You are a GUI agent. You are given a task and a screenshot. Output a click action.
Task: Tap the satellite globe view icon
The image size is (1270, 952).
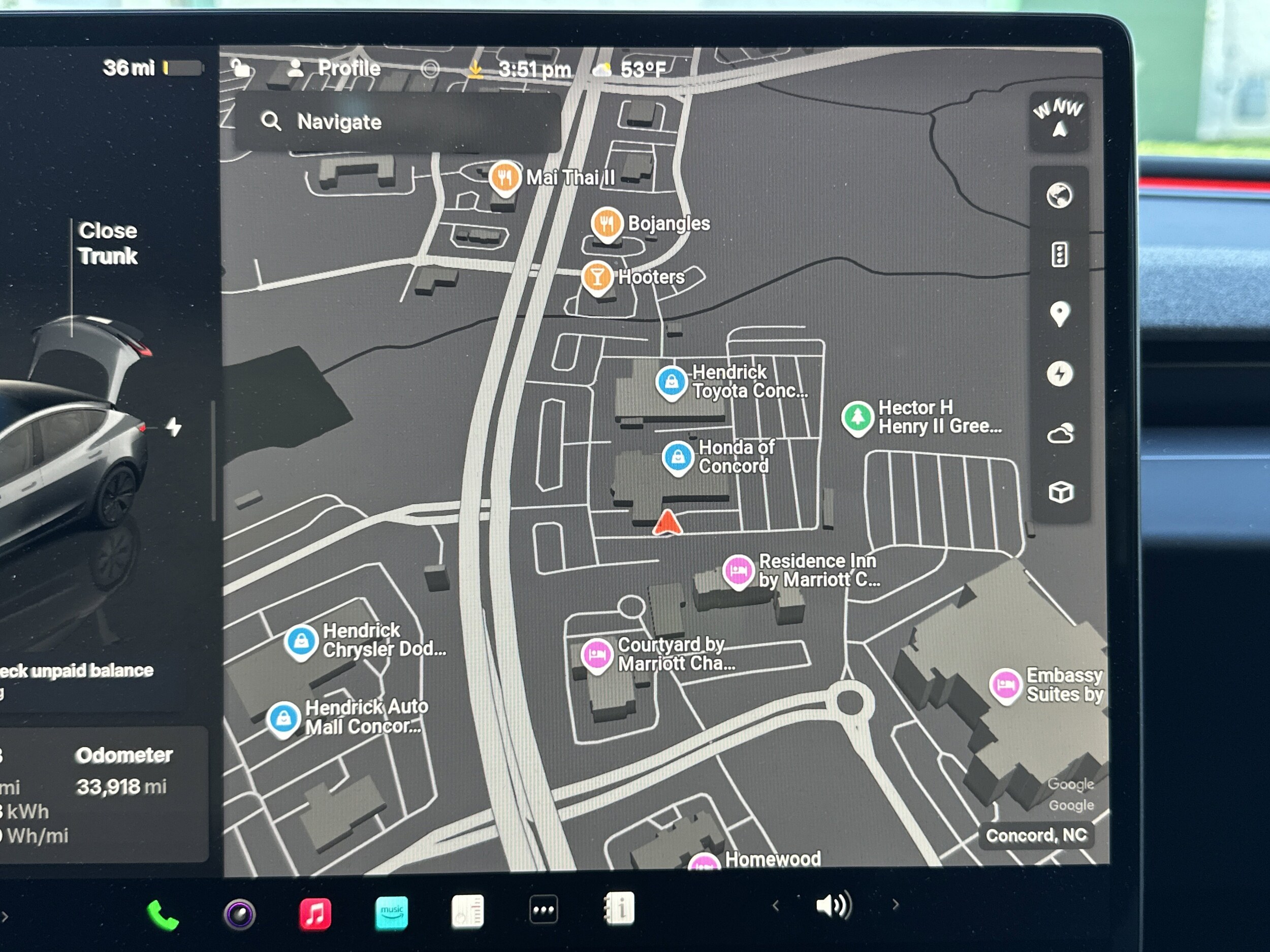point(1059,195)
